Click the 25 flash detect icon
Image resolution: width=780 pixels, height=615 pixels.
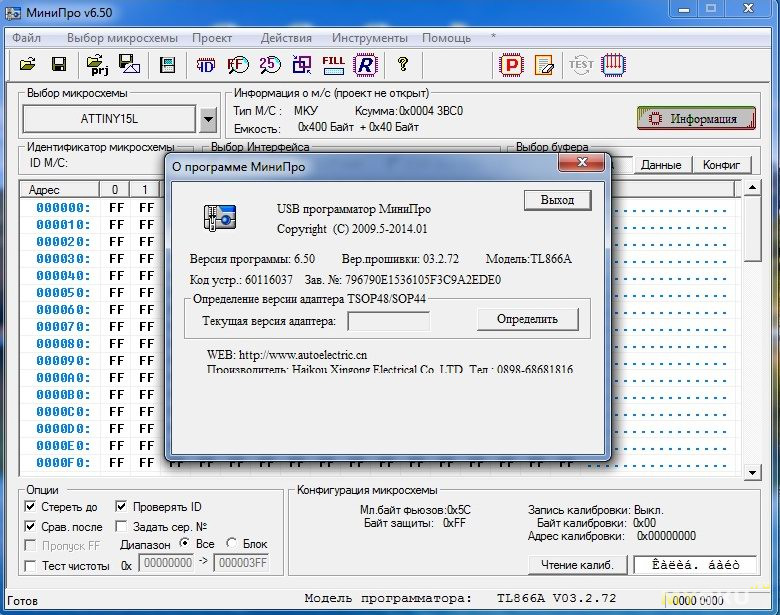click(x=270, y=65)
